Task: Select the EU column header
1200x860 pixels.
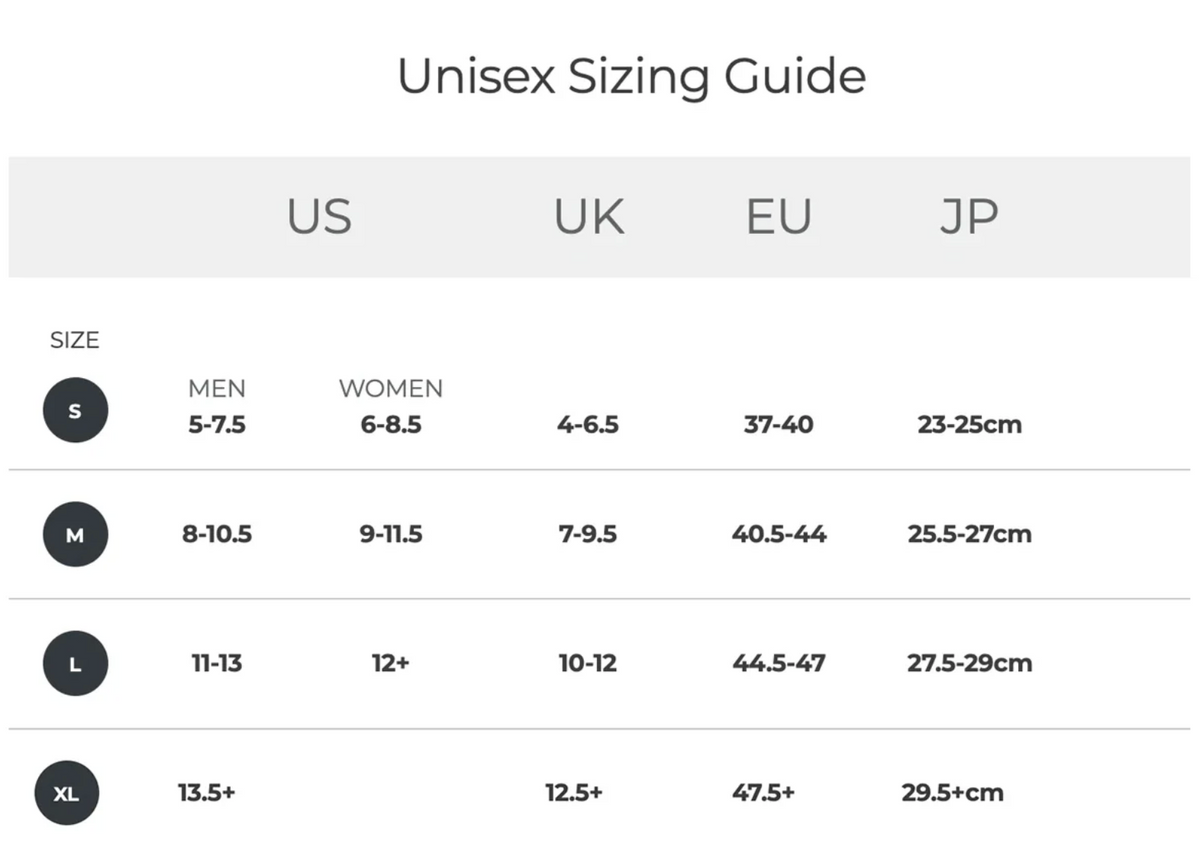Action: 778,217
